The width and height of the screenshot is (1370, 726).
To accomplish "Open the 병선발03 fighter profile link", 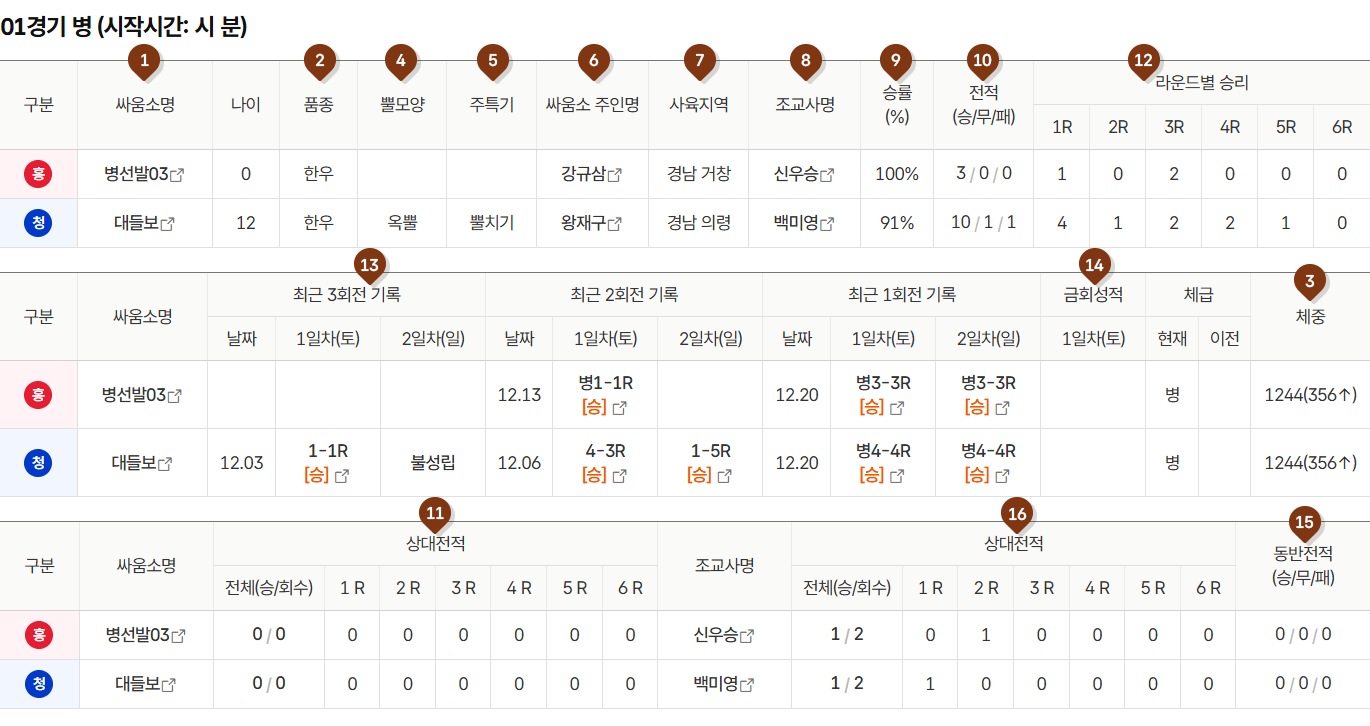I will coord(141,173).
